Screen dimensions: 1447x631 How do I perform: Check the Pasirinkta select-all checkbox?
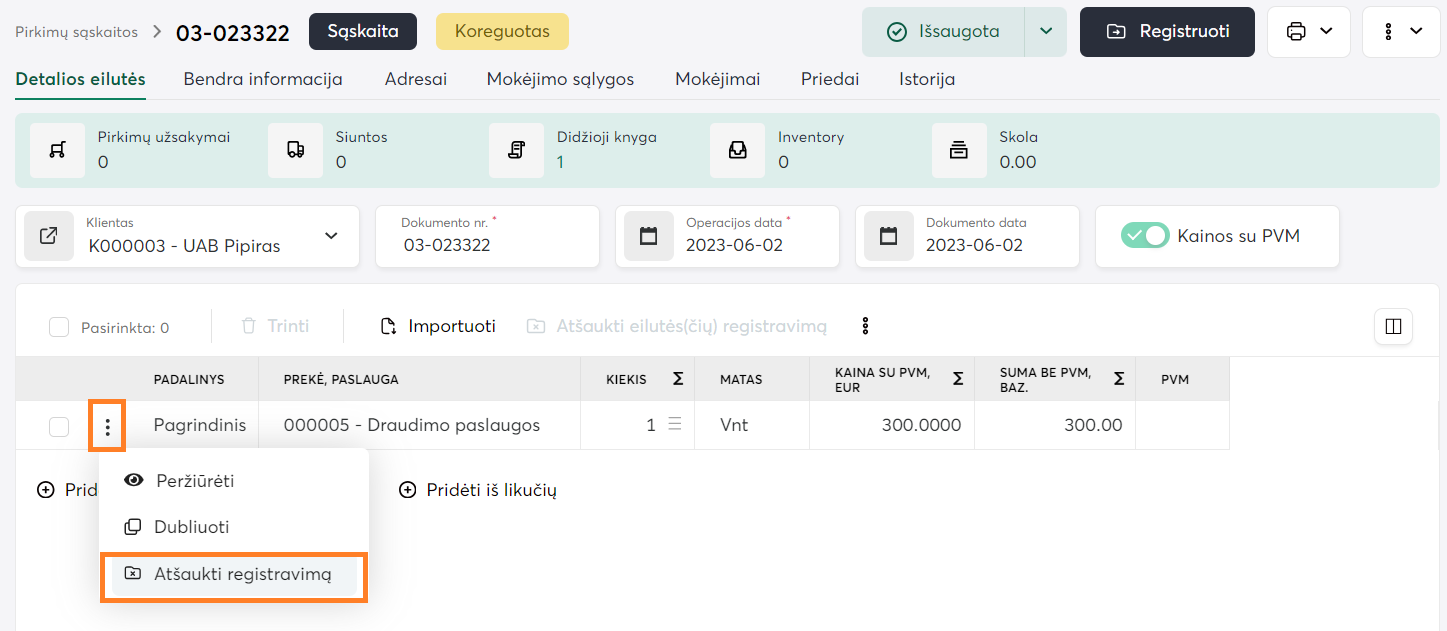click(x=59, y=327)
